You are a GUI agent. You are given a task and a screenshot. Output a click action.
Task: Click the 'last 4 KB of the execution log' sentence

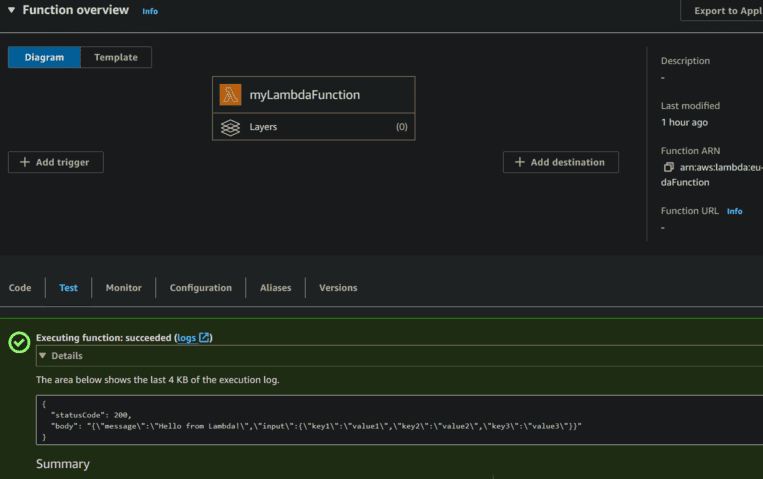(158, 380)
